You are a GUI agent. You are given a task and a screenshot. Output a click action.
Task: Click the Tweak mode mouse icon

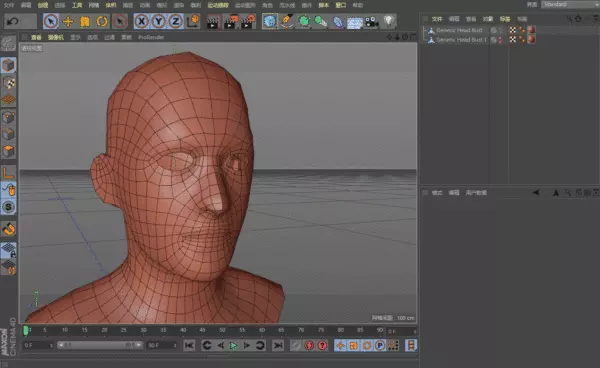8,189
